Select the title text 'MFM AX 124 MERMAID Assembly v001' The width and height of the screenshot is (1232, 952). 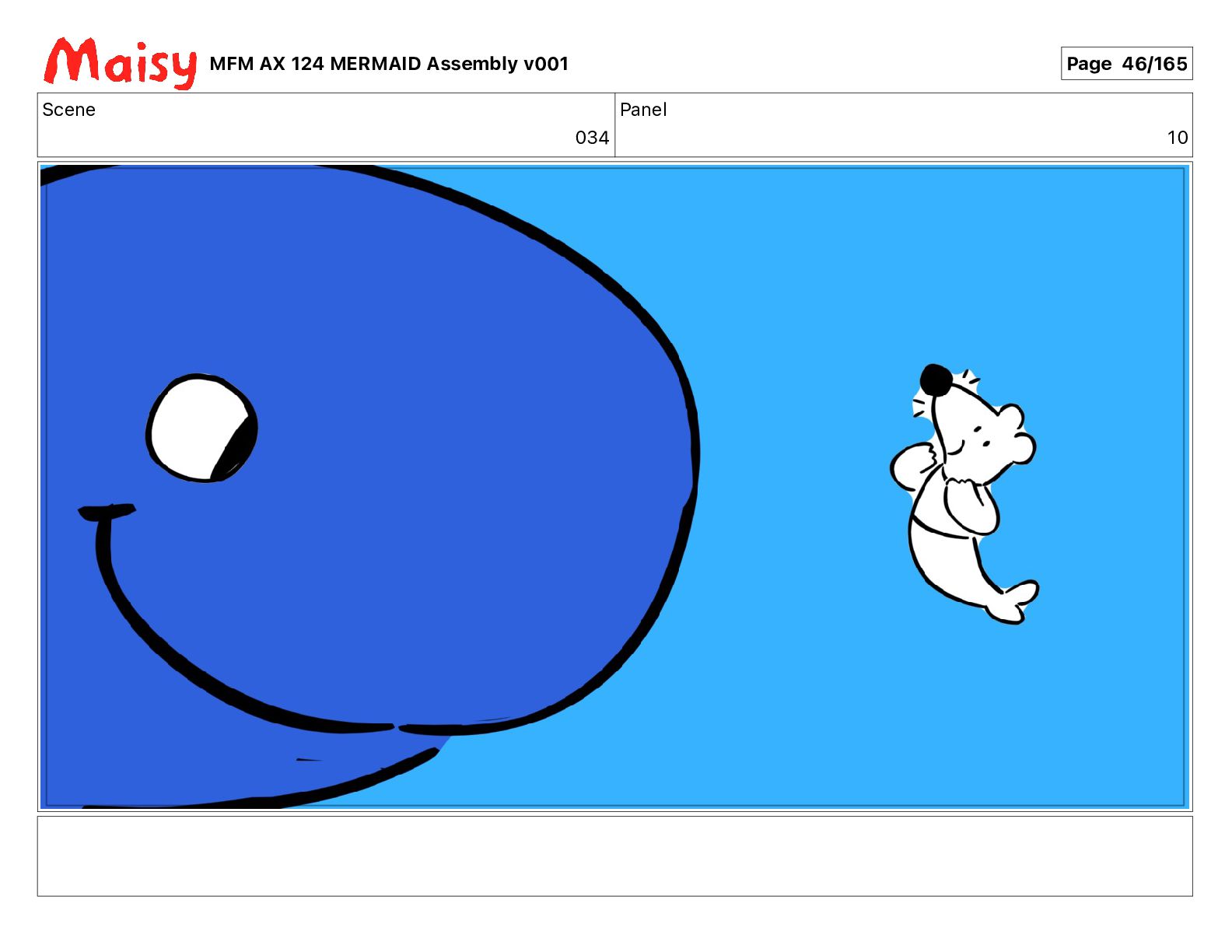[389, 64]
